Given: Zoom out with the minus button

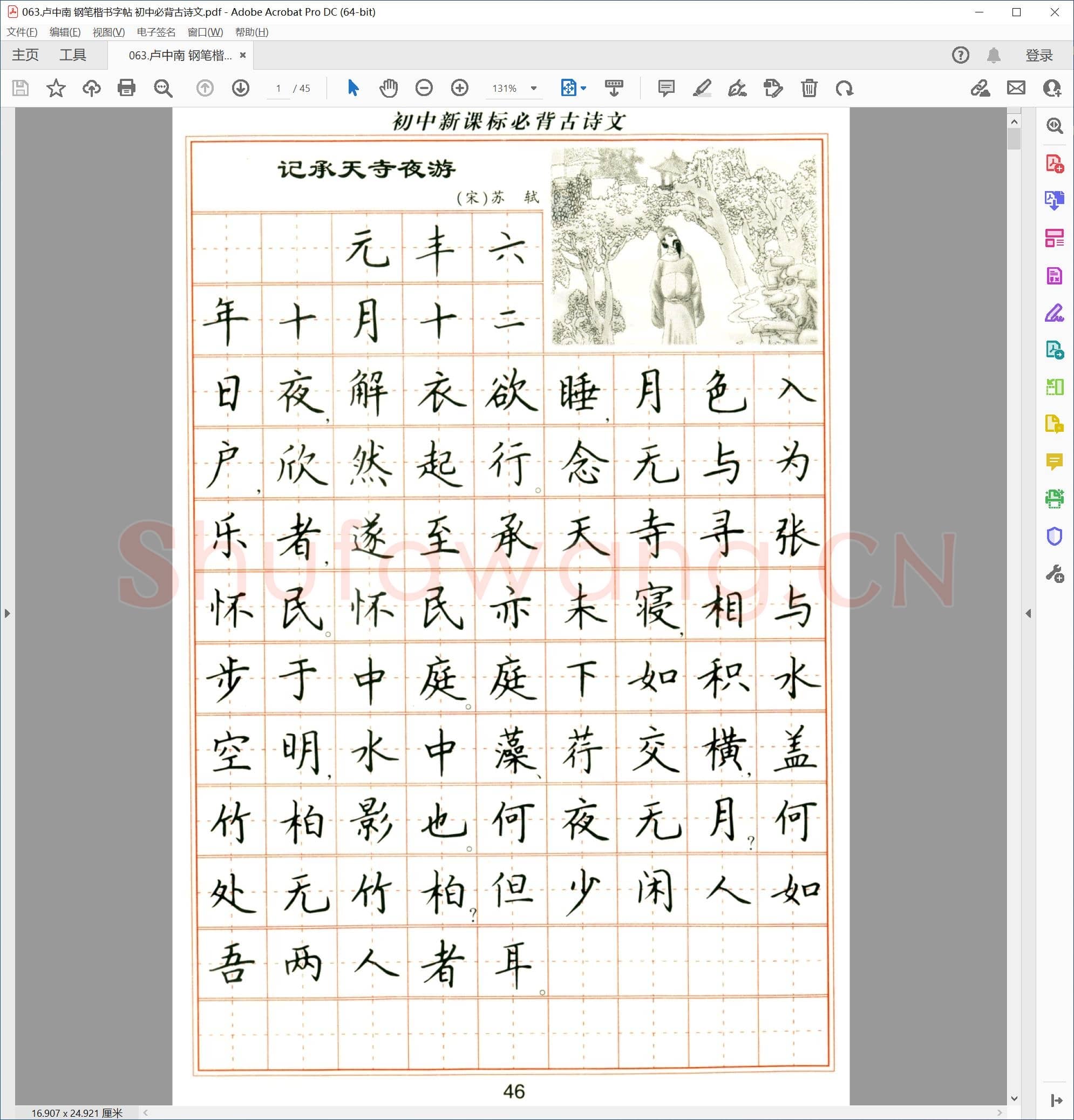Looking at the screenshot, I should click(423, 88).
